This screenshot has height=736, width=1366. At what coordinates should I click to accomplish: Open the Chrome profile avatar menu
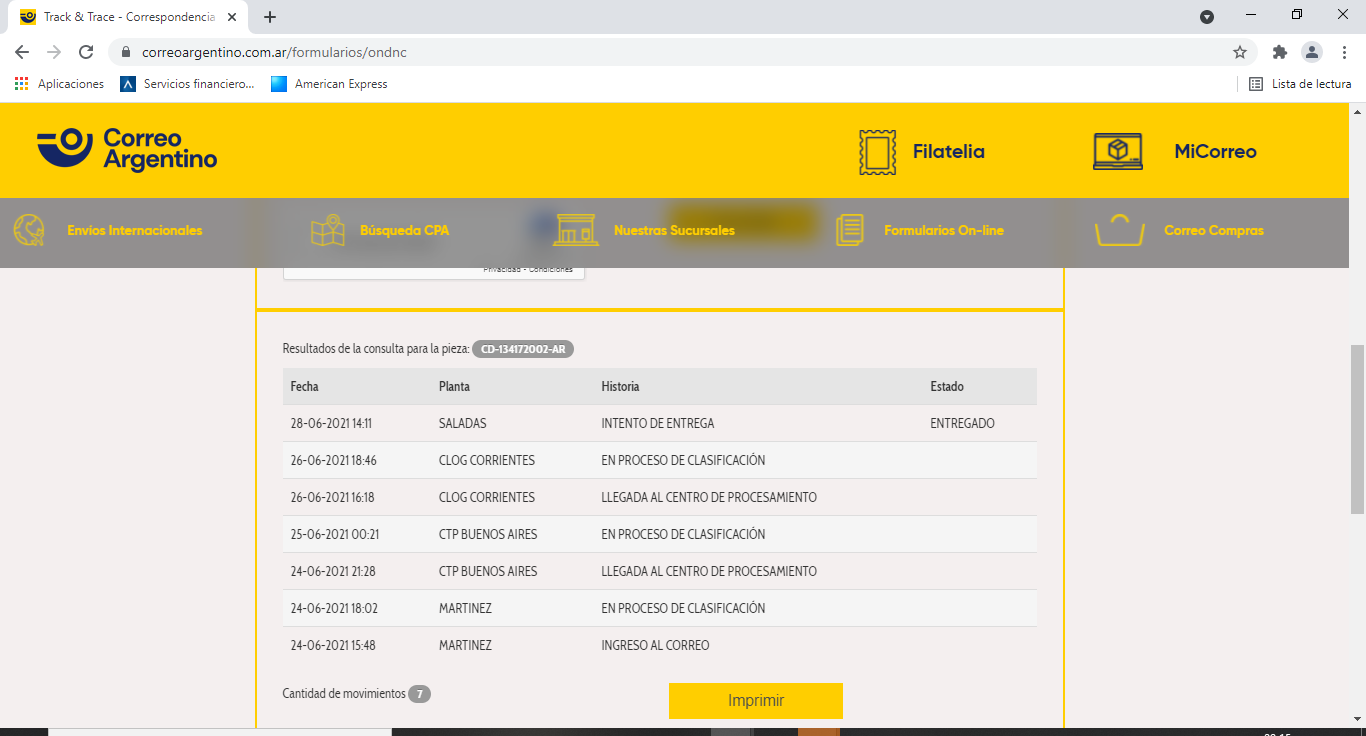click(x=1311, y=52)
